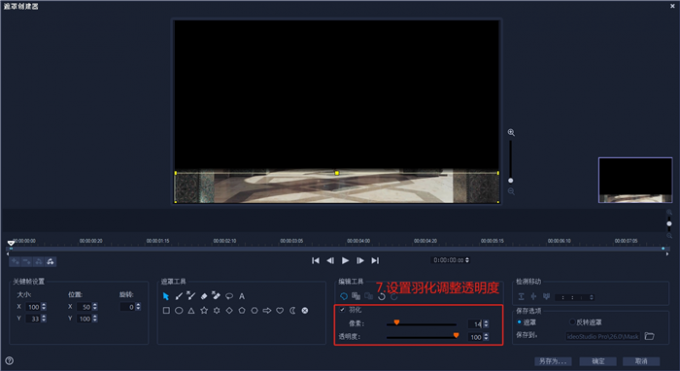
Task: Click the transparency 100 value stepper
Action: (486, 337)
